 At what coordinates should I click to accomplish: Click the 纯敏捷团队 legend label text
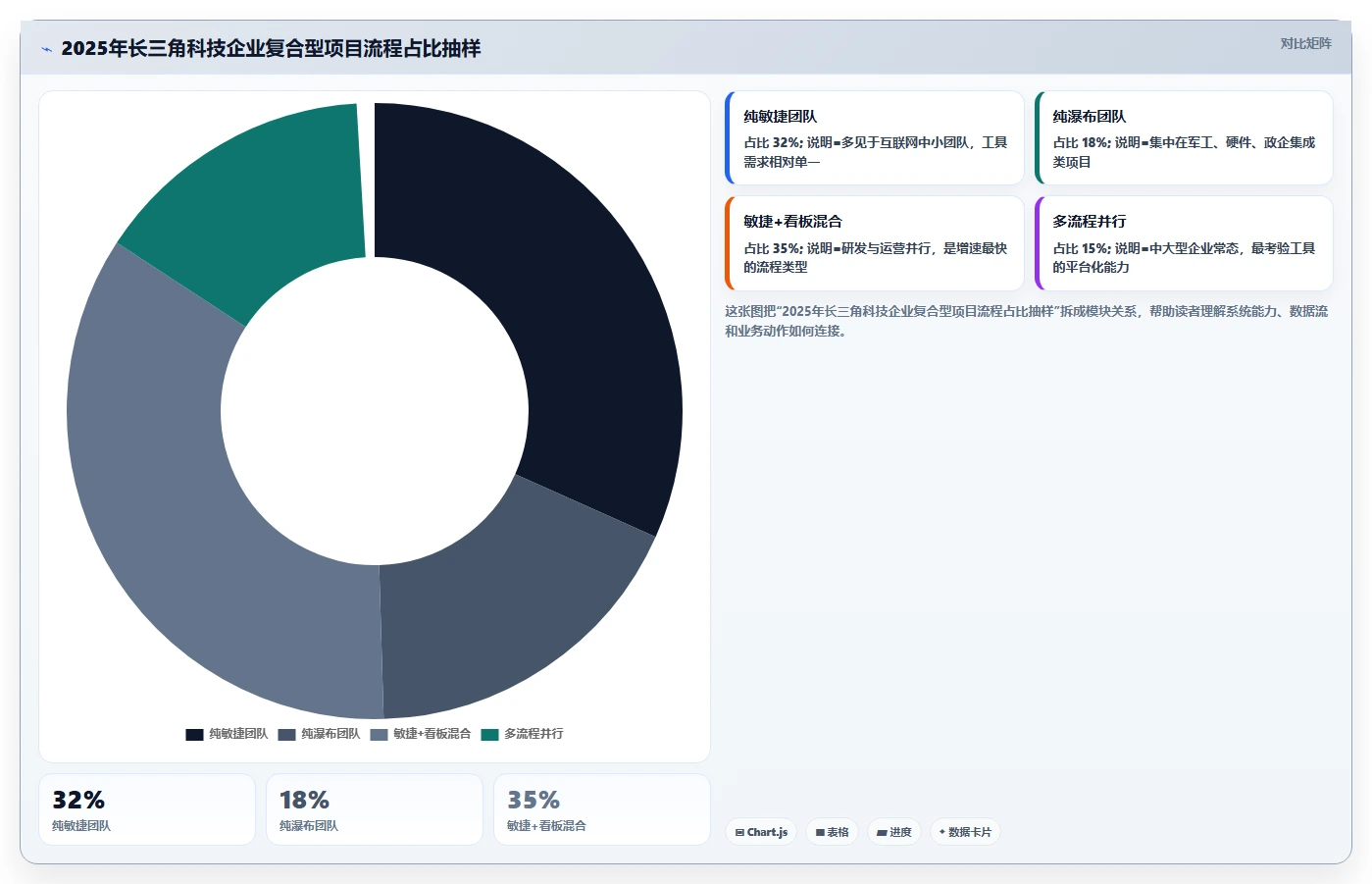pyautogui.click(x=238, y=734)
